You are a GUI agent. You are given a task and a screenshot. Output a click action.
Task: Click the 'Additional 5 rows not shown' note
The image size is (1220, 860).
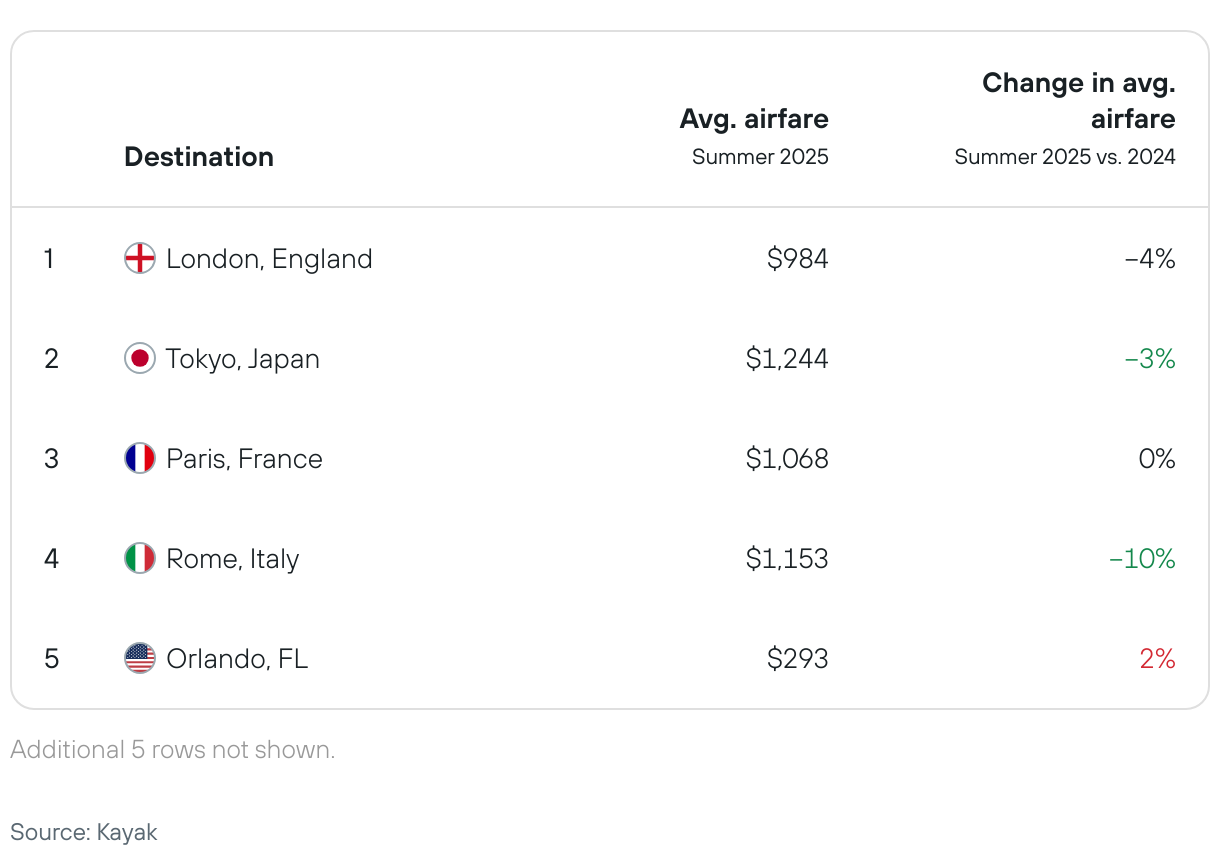tap(173, 750)
